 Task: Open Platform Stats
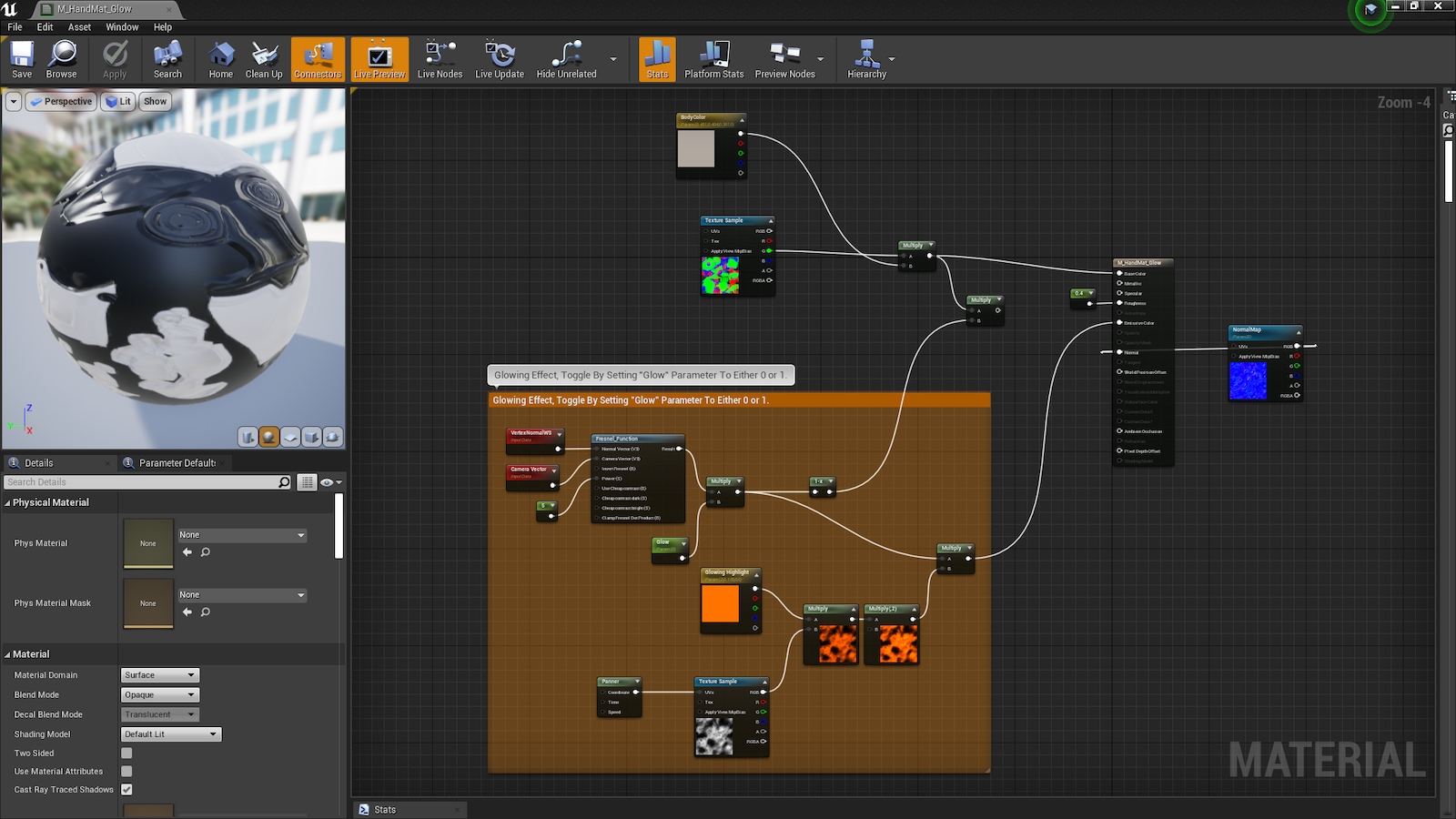[x=714, y=59]
